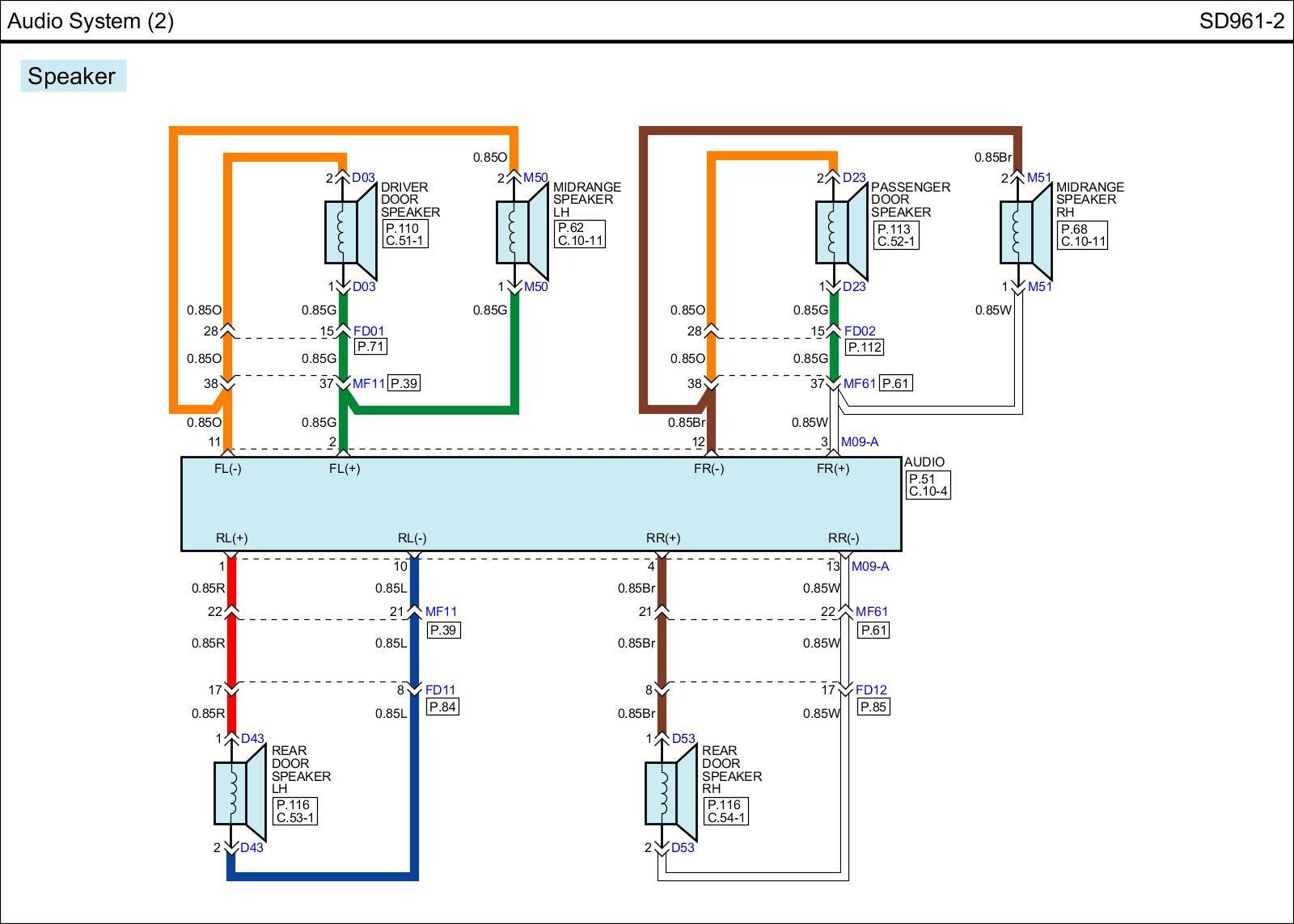
Task: Select the midrange speaker RH symbol
Action: [1025, 232]
